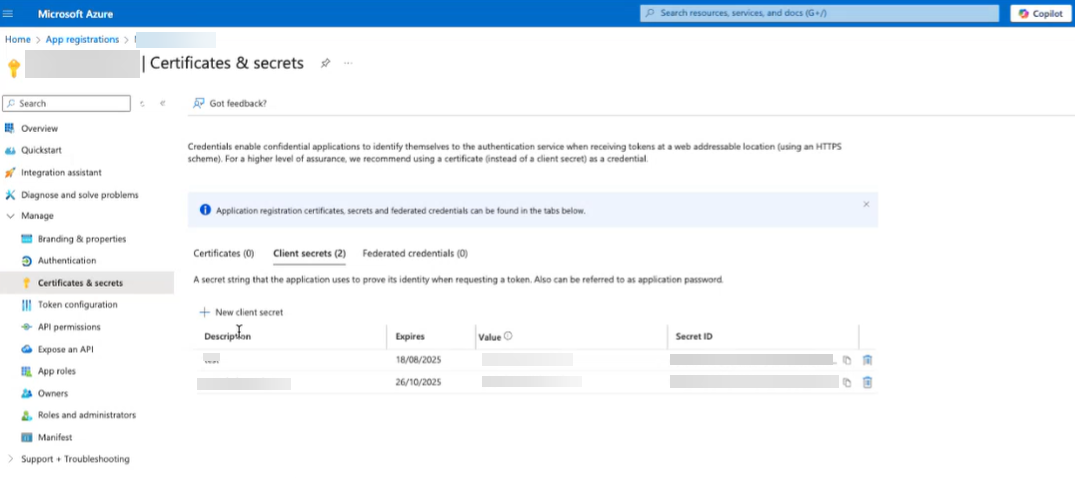
Task: Copy Secret ID of 26/10/2025 secret
Action: point(847,383)
